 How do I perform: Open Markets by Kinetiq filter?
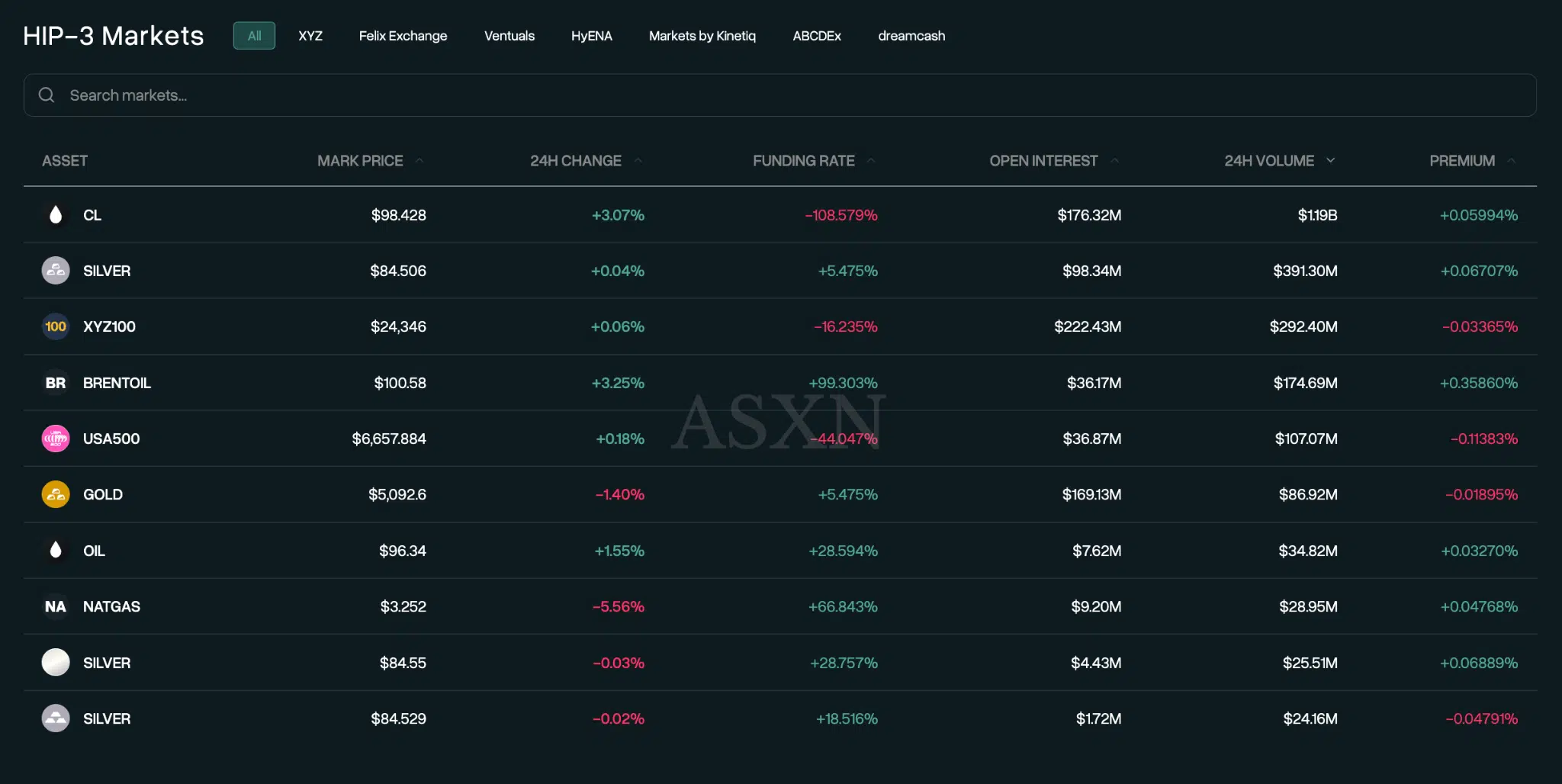point(702,36)
